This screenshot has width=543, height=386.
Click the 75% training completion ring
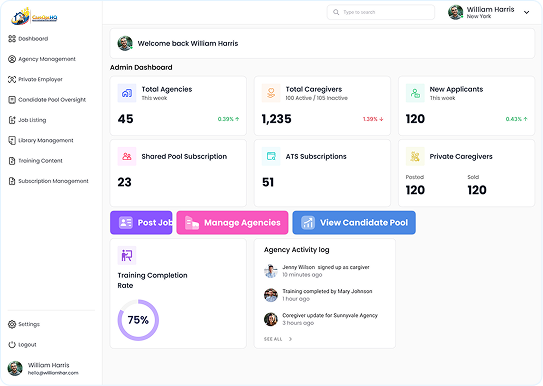[138, 320]
